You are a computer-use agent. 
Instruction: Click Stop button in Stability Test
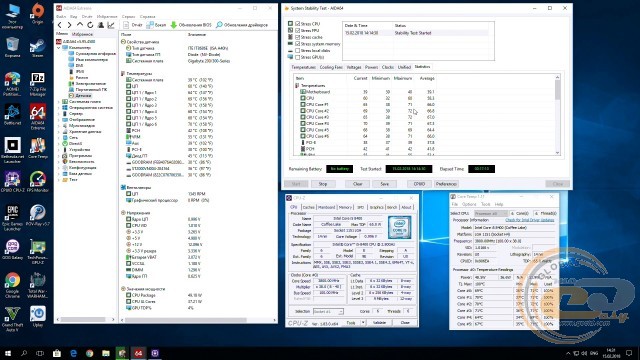323,184
